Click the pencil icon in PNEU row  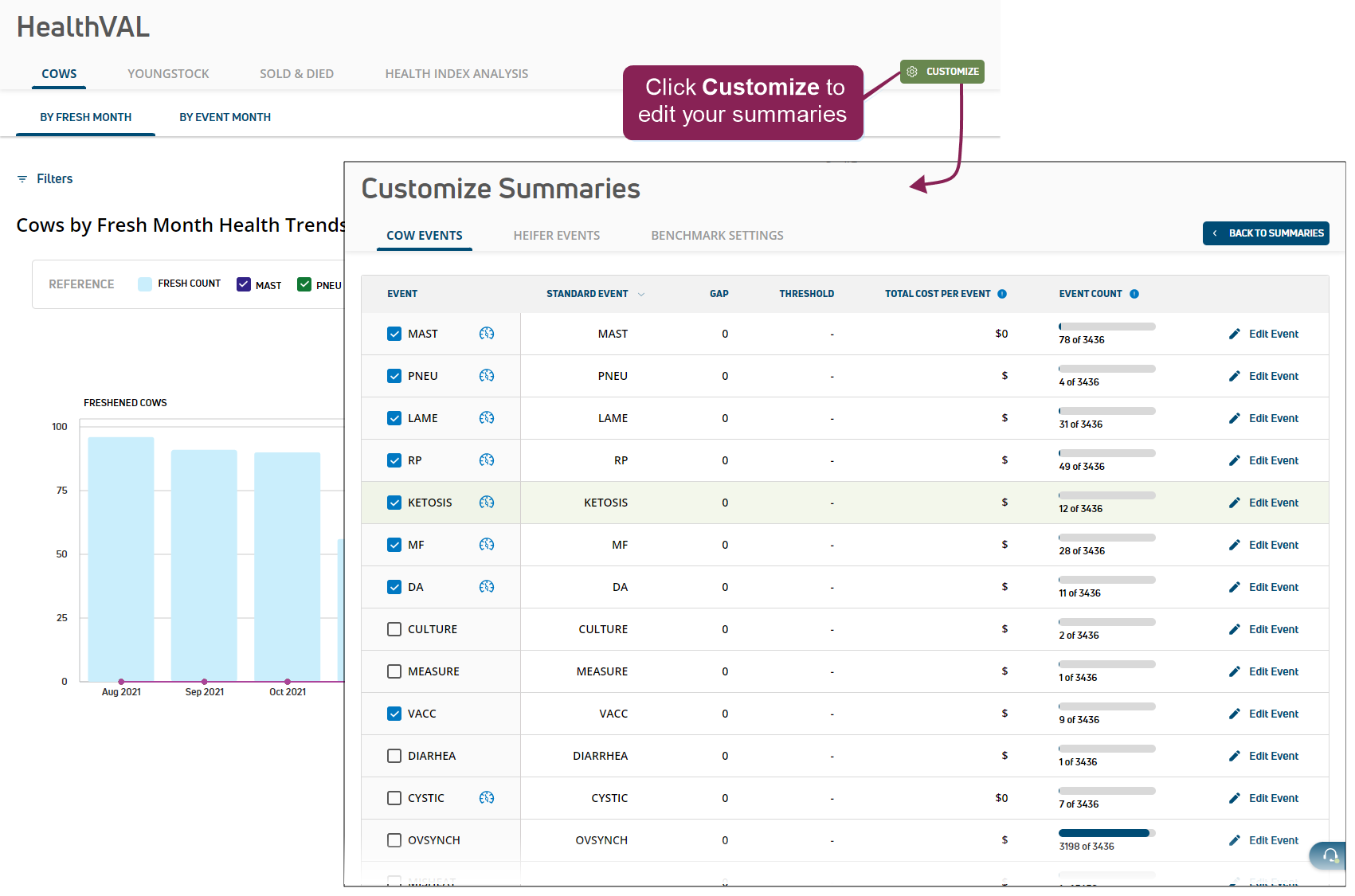click(1234, 376)
